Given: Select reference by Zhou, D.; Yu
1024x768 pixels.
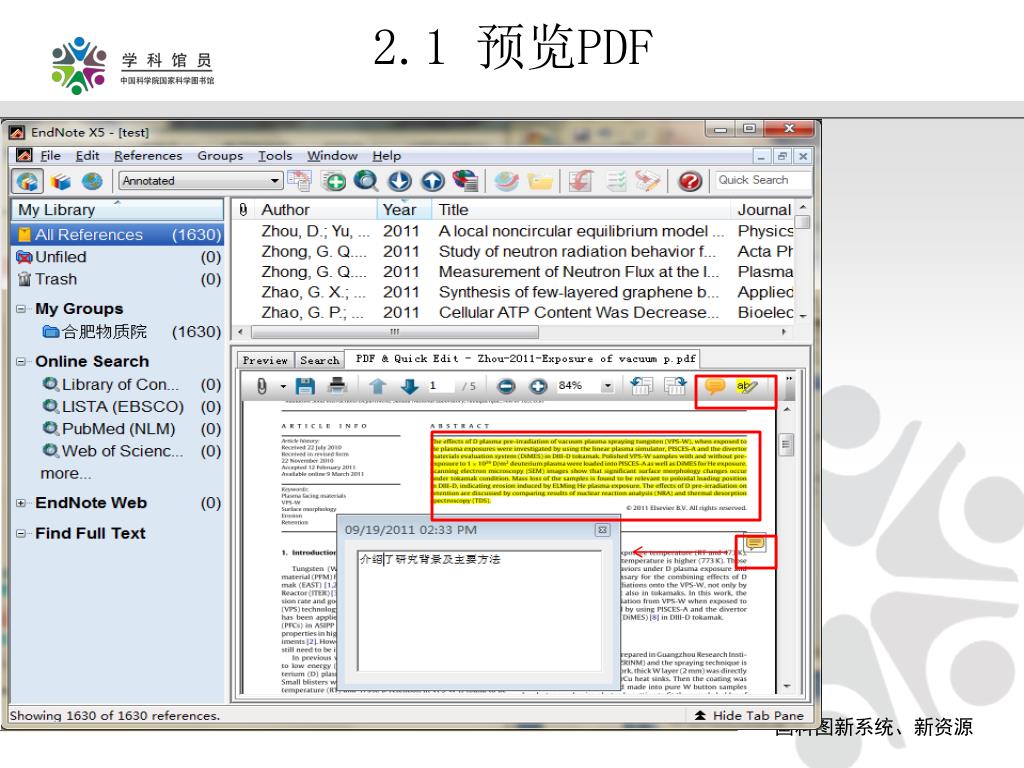Looking at the screenshot, I should point(514,231).
